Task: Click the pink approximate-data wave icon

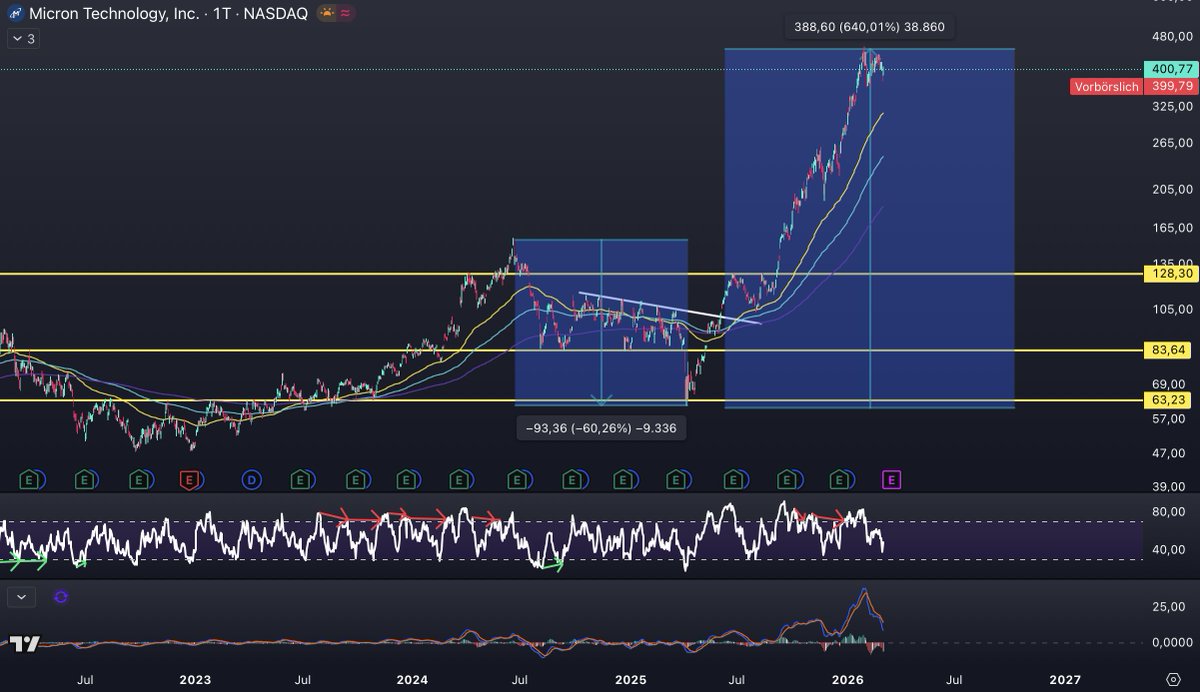Action: [x=345, y=14]
